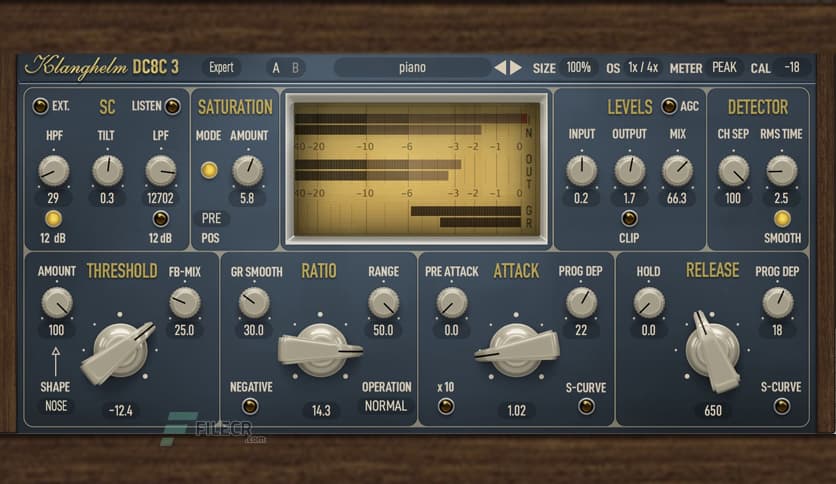Click the FB-MIX knob
The height and width of the screenshot is (484, 836).
[x=184, y=302]
